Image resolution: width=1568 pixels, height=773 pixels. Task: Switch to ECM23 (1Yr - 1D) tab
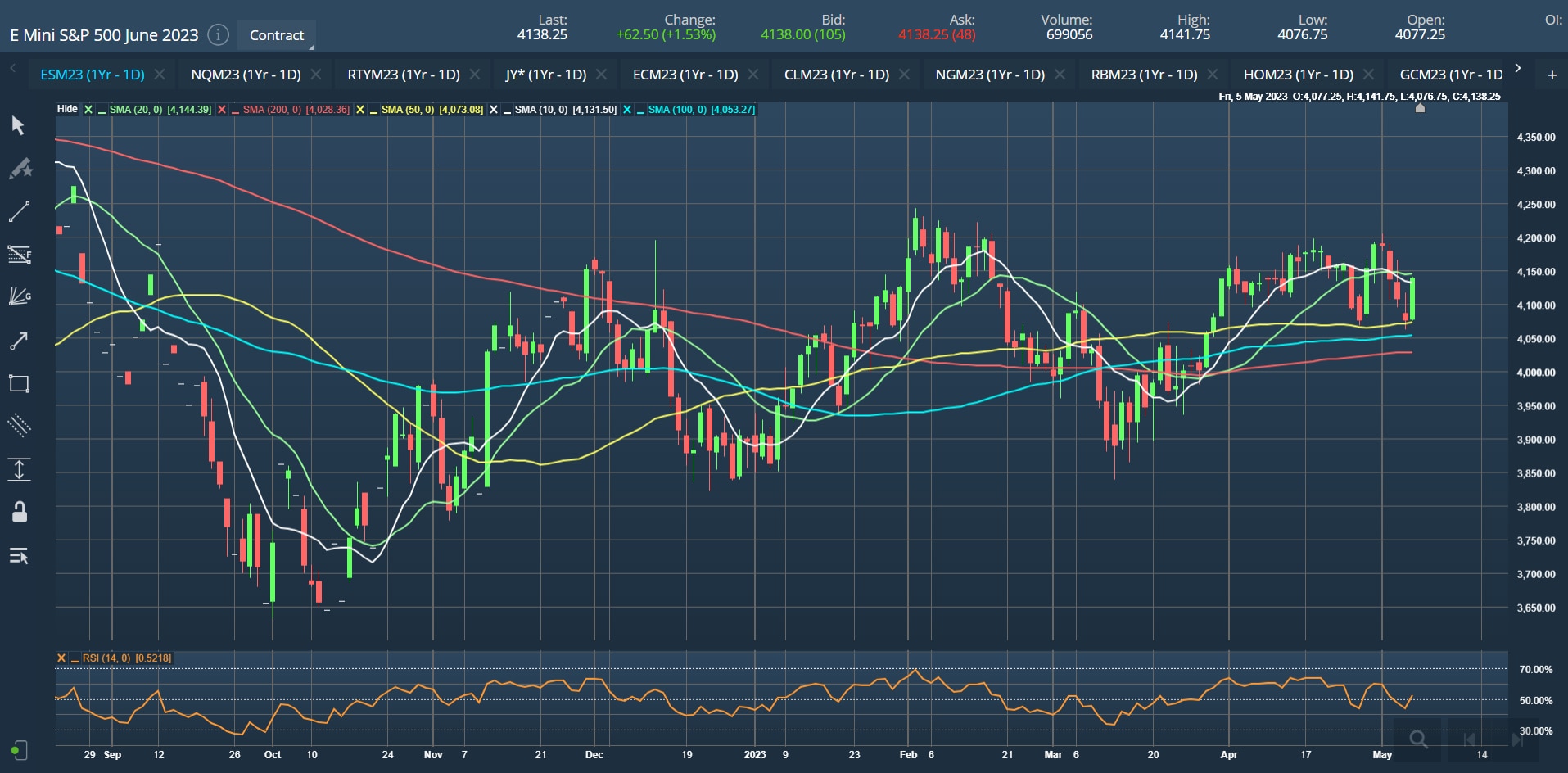tap(685, 75)
